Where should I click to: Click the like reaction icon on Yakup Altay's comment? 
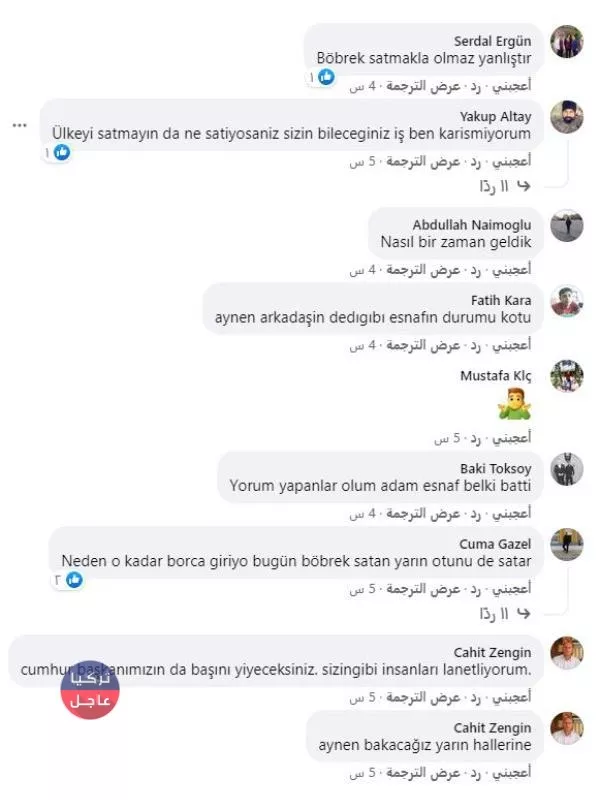click(x=62, y=152)
